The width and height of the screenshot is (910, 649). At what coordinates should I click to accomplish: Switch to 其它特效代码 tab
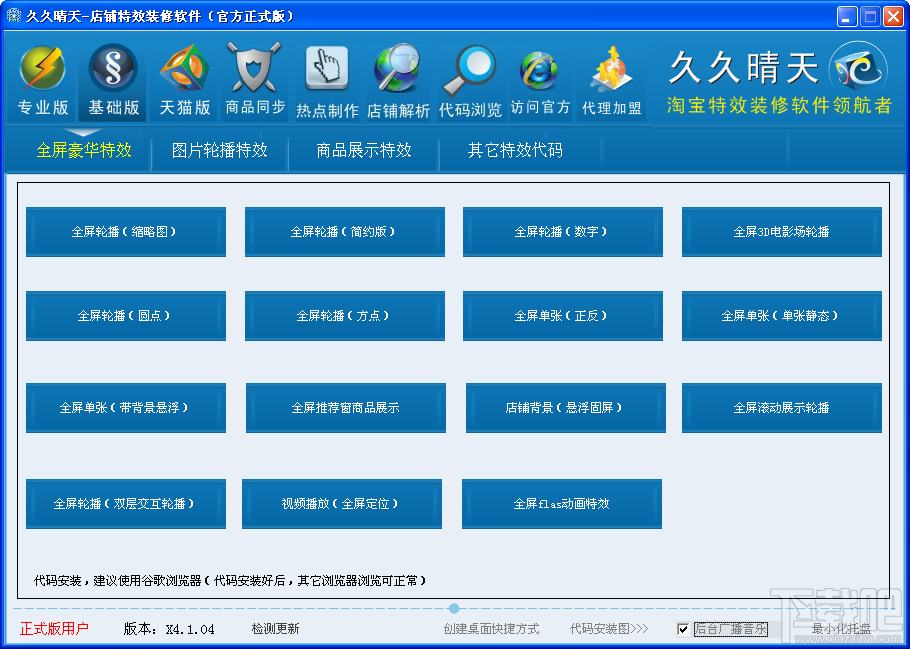point(515,150)
